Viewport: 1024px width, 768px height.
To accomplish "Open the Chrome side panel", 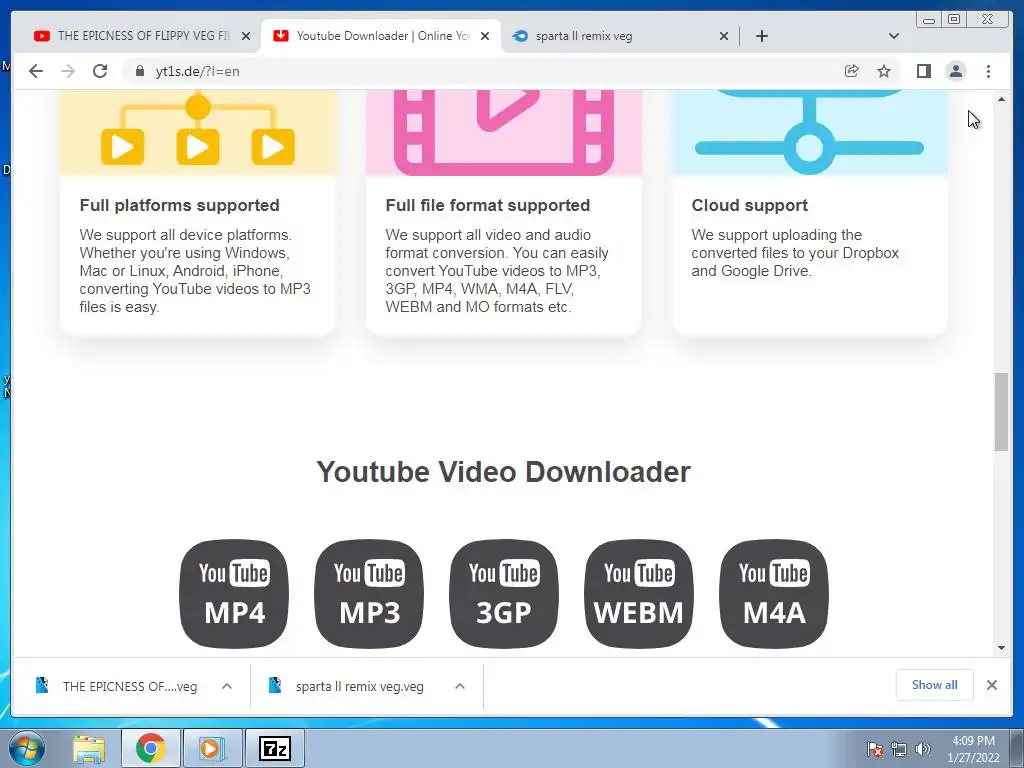I will point(923,71).
